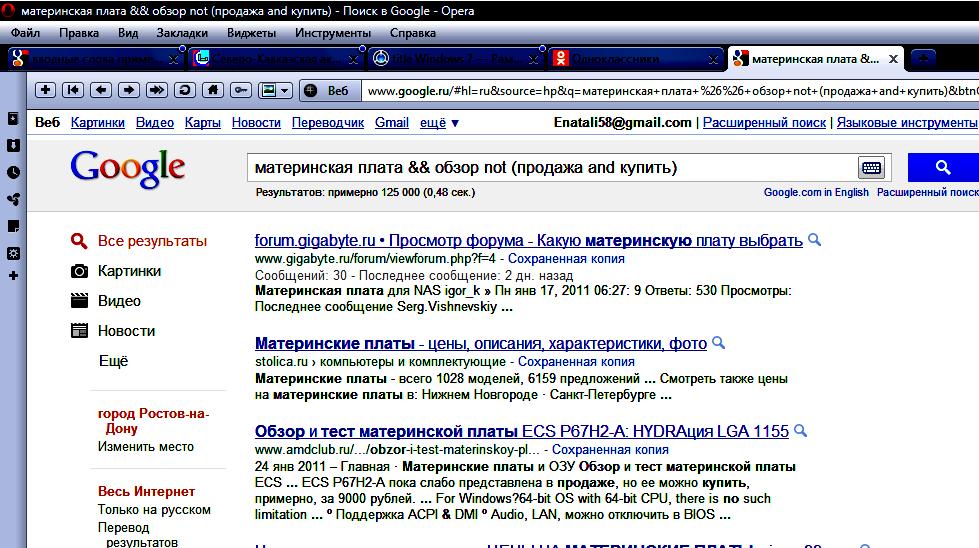Go forward with the right arrow button
Screen dimensions: 979x548
(129, 90)
